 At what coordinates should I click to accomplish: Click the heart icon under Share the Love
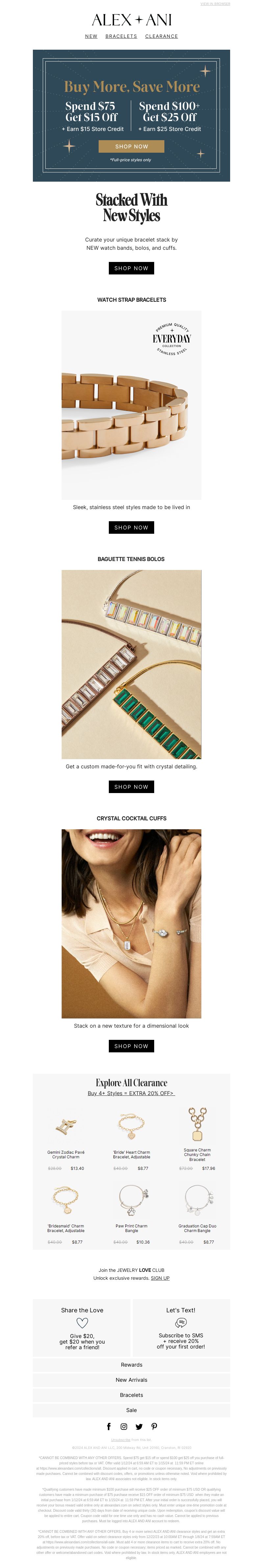coord(82,1323)
